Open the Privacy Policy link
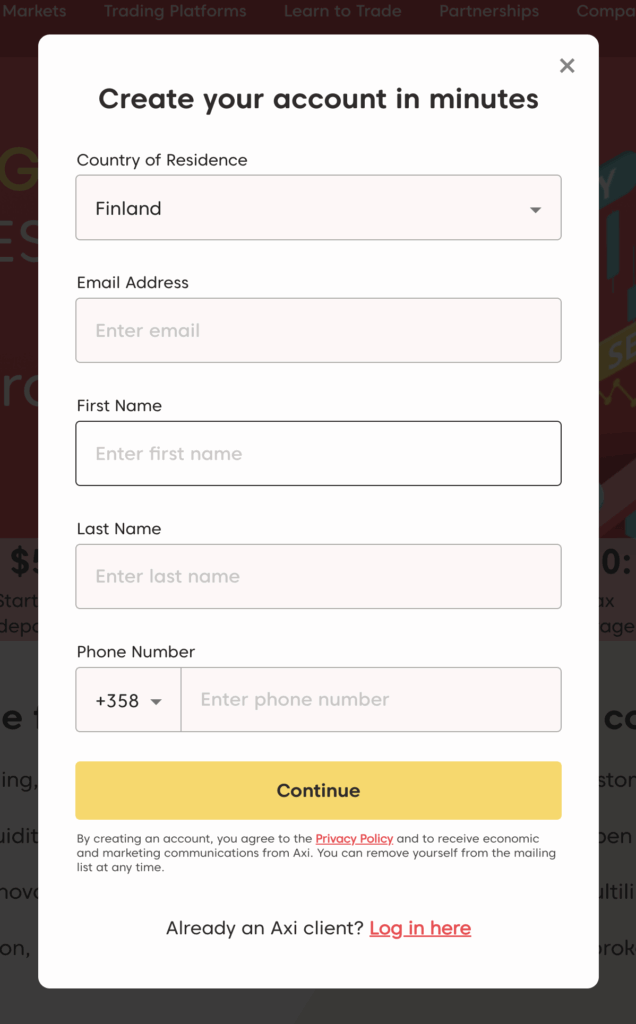 [354, 839]
